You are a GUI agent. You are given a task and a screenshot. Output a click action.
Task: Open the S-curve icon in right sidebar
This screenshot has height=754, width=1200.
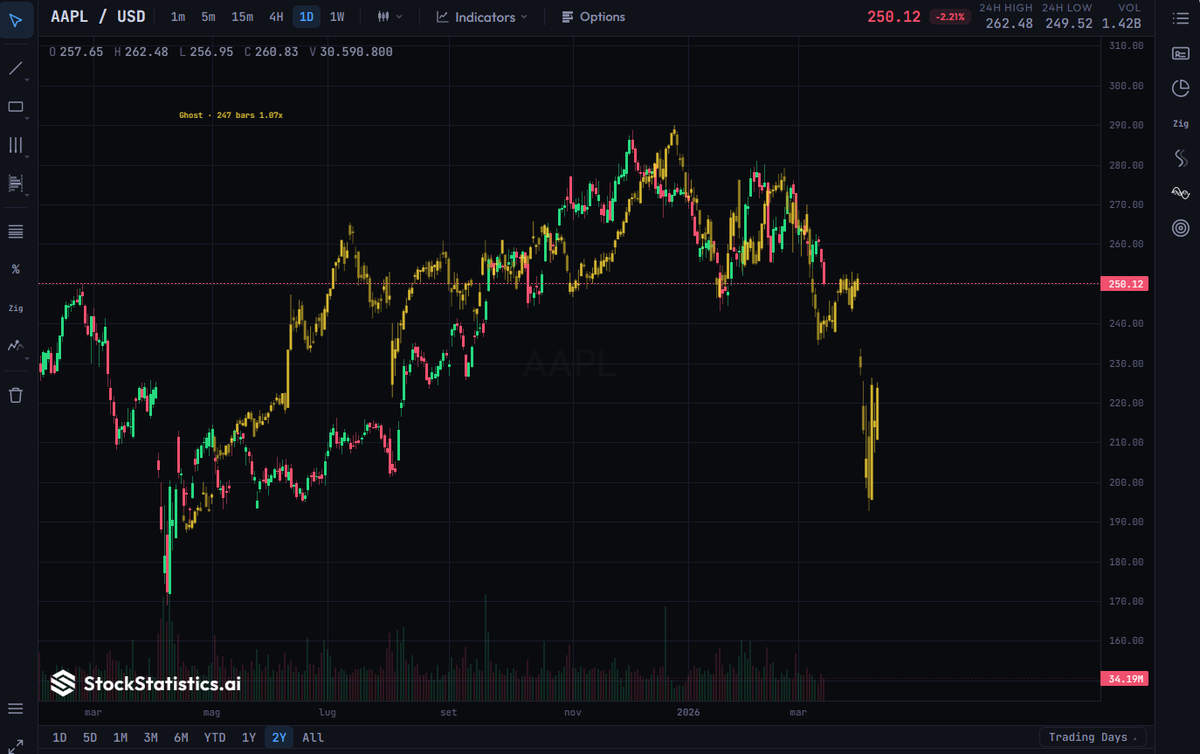pos(1180,158)
